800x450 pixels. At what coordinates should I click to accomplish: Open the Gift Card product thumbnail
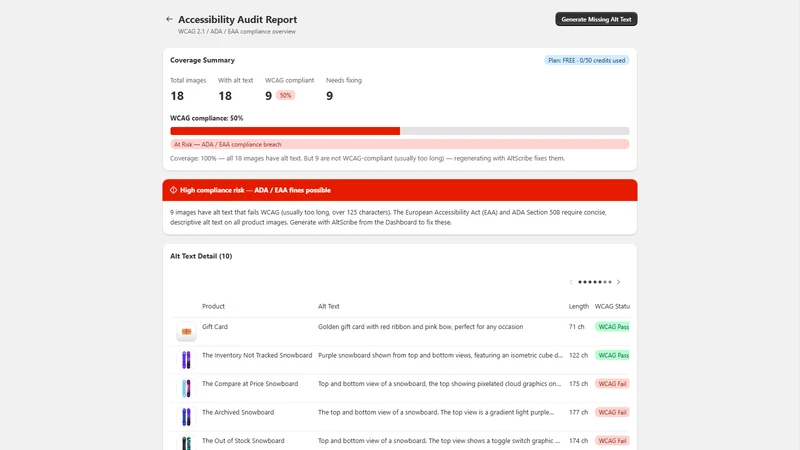point(186,332)
